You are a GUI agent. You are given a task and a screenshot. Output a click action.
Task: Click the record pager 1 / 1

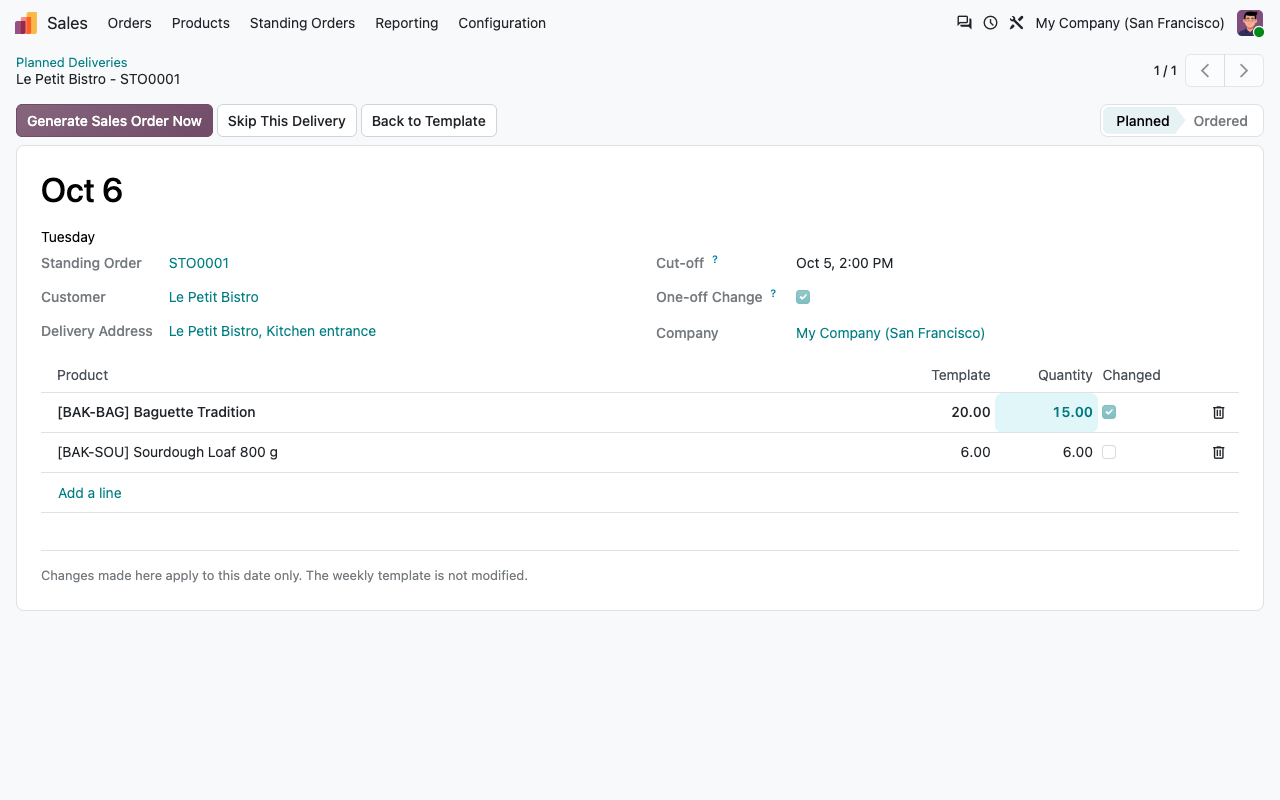(1165, 71)
